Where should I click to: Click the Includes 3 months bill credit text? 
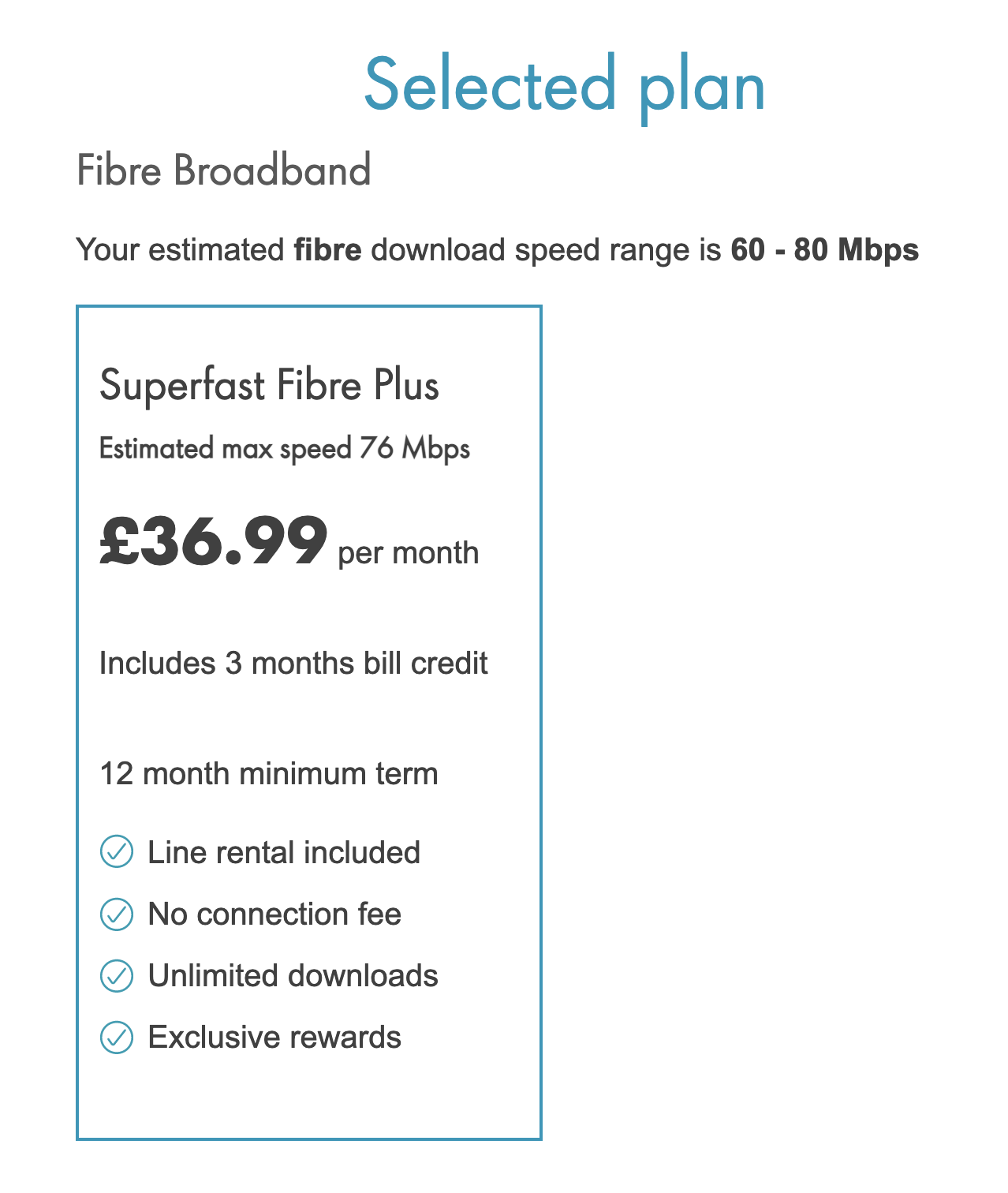[x=293, y=663]
